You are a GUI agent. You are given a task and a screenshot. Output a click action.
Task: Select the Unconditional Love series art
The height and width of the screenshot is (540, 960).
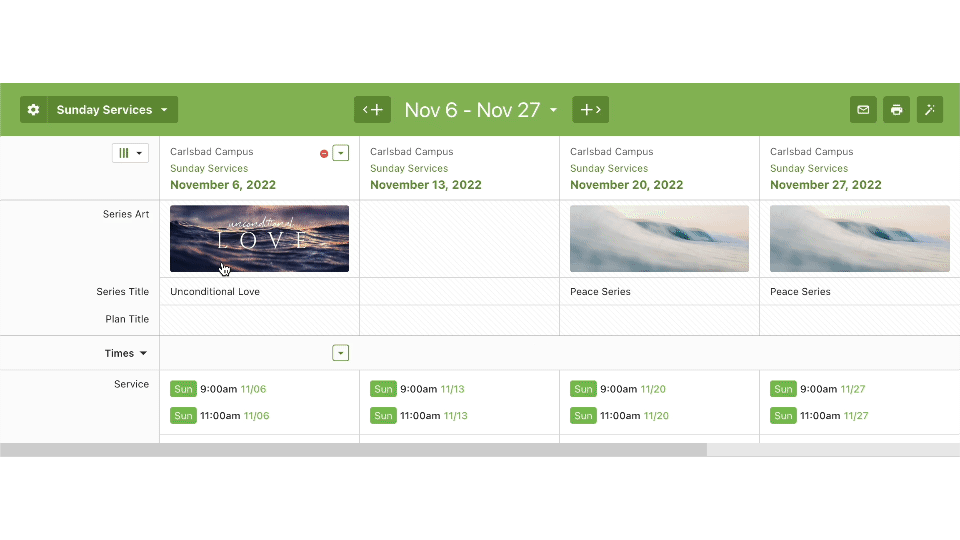[259, 238]
